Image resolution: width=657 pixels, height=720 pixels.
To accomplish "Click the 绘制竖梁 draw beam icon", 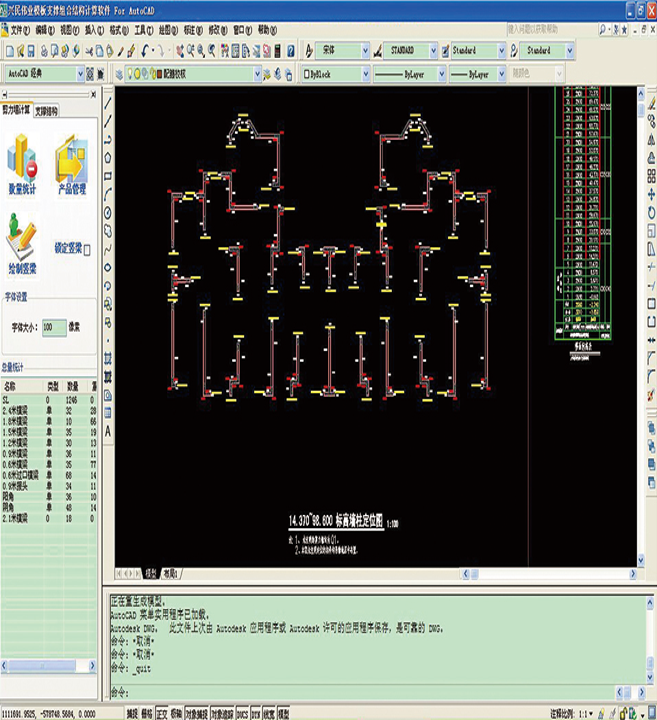I will (x=23, y=240).
